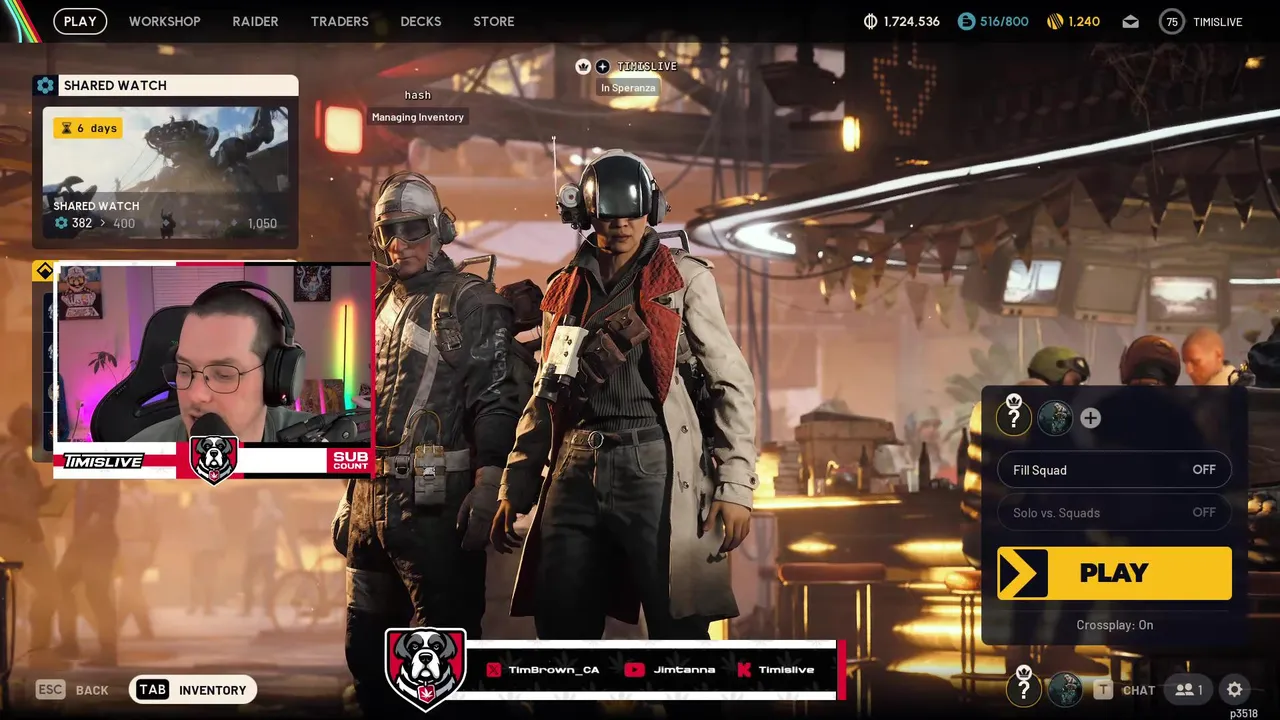Click the 6 days timer badge
Screen dimensions: 1280x720
pos(88,128)
